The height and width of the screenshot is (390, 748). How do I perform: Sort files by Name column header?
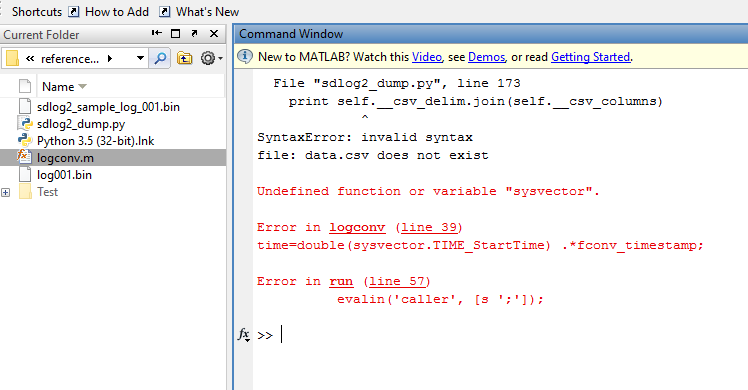(58, 86)
